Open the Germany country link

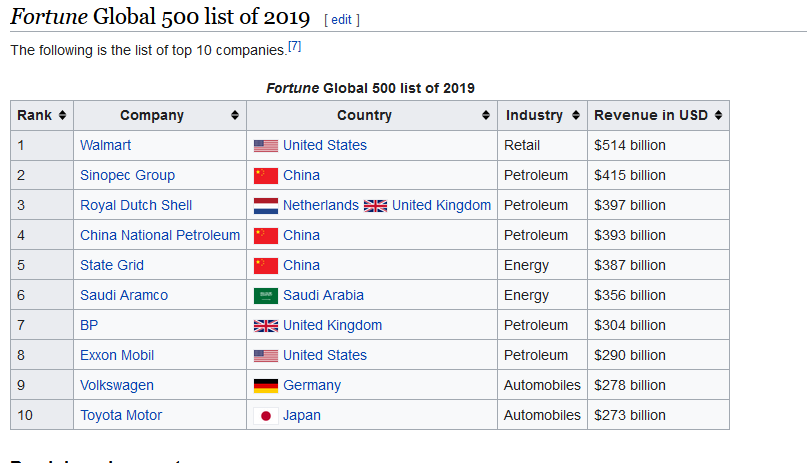[x=312, y=385]
